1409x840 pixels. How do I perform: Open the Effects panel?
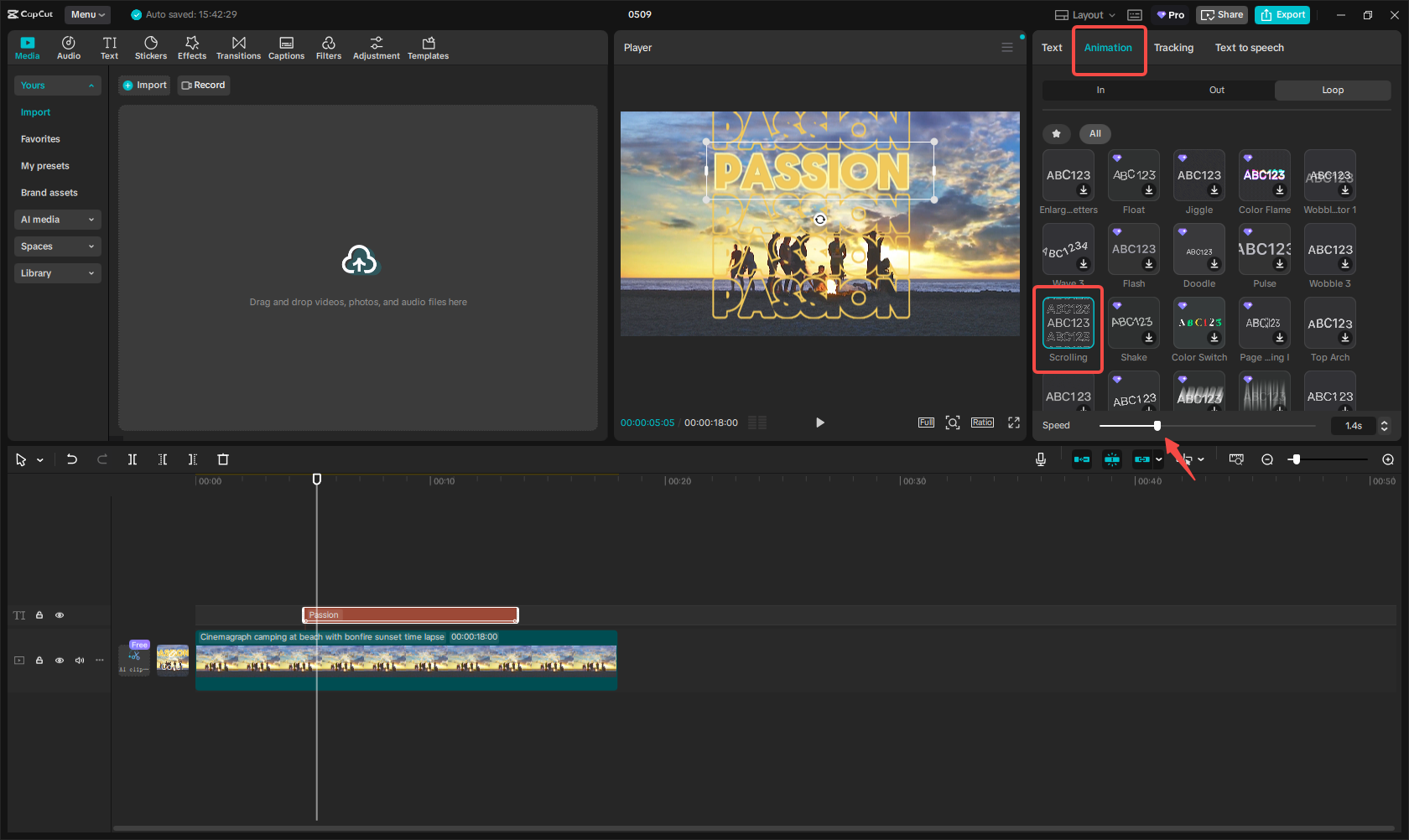pos(192,48)
